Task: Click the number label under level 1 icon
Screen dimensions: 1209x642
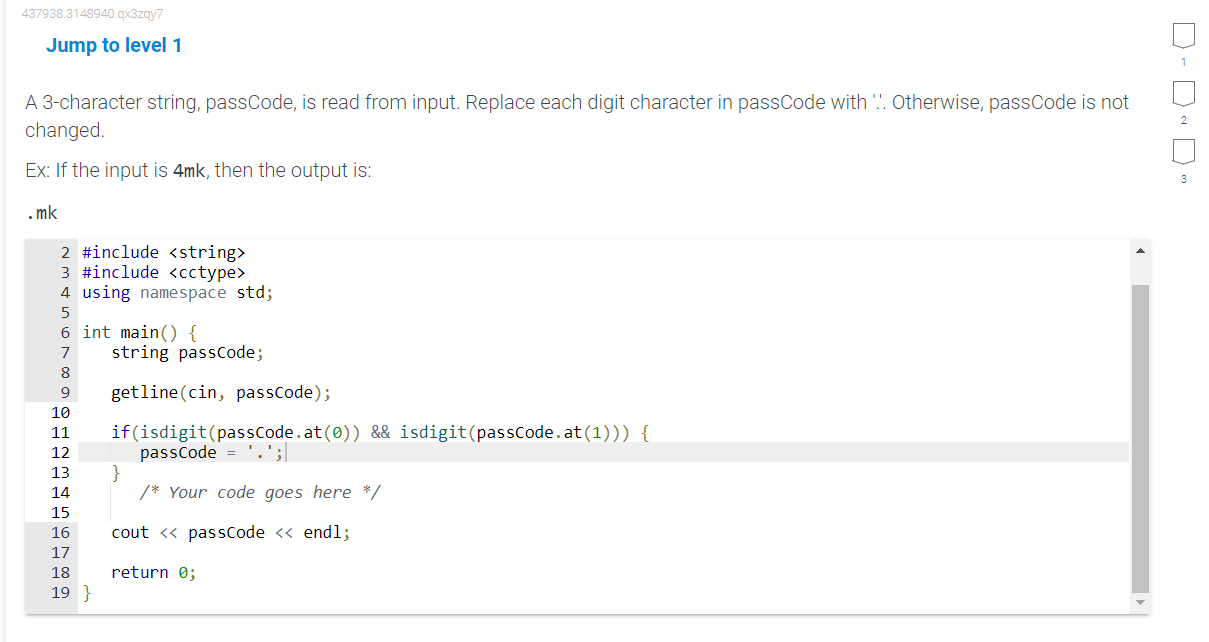Action: [1183, 62]
